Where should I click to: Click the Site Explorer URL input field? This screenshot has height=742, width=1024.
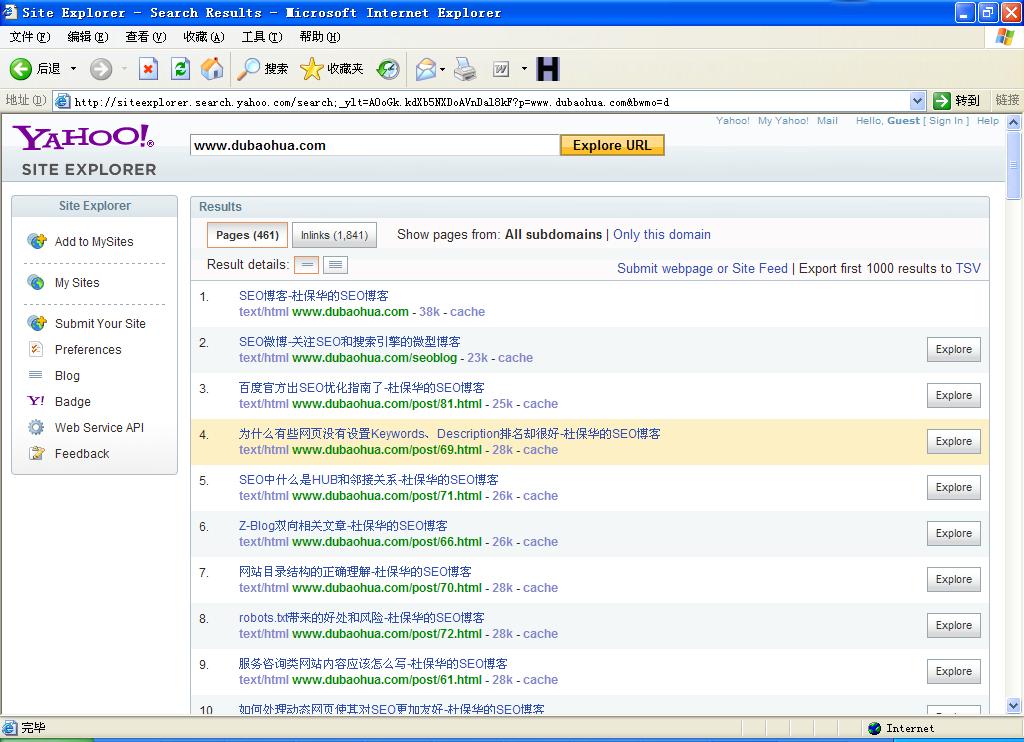tap(375, 145)
